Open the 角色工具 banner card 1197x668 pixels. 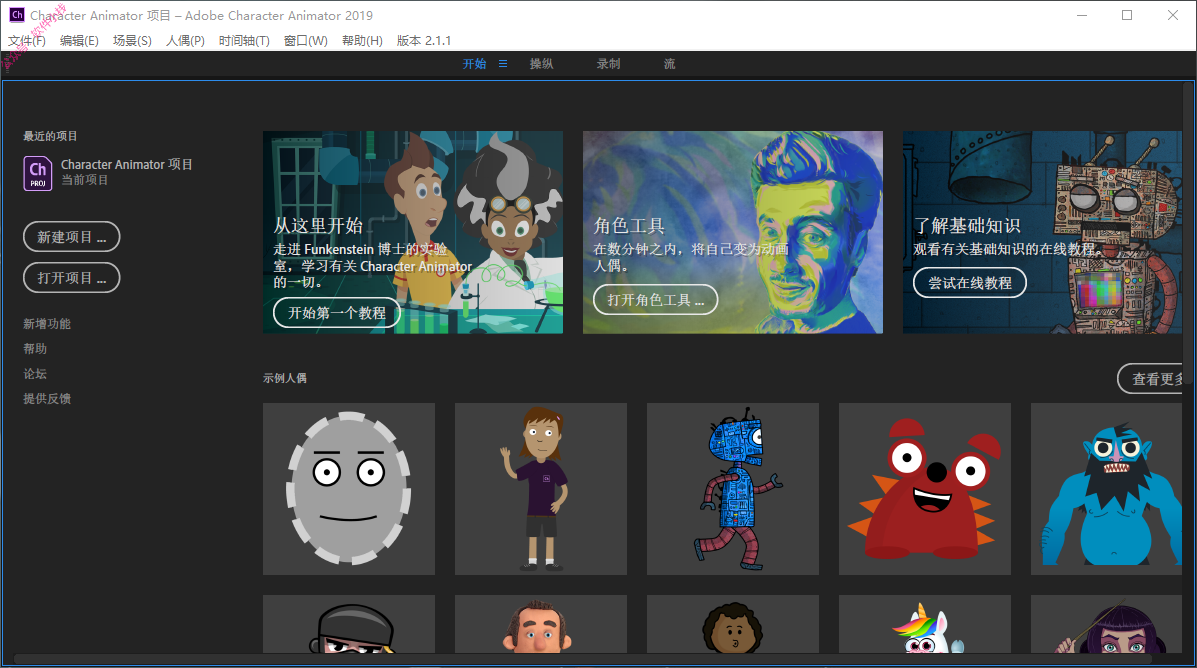pyautogui.click(x=733, y=232)
